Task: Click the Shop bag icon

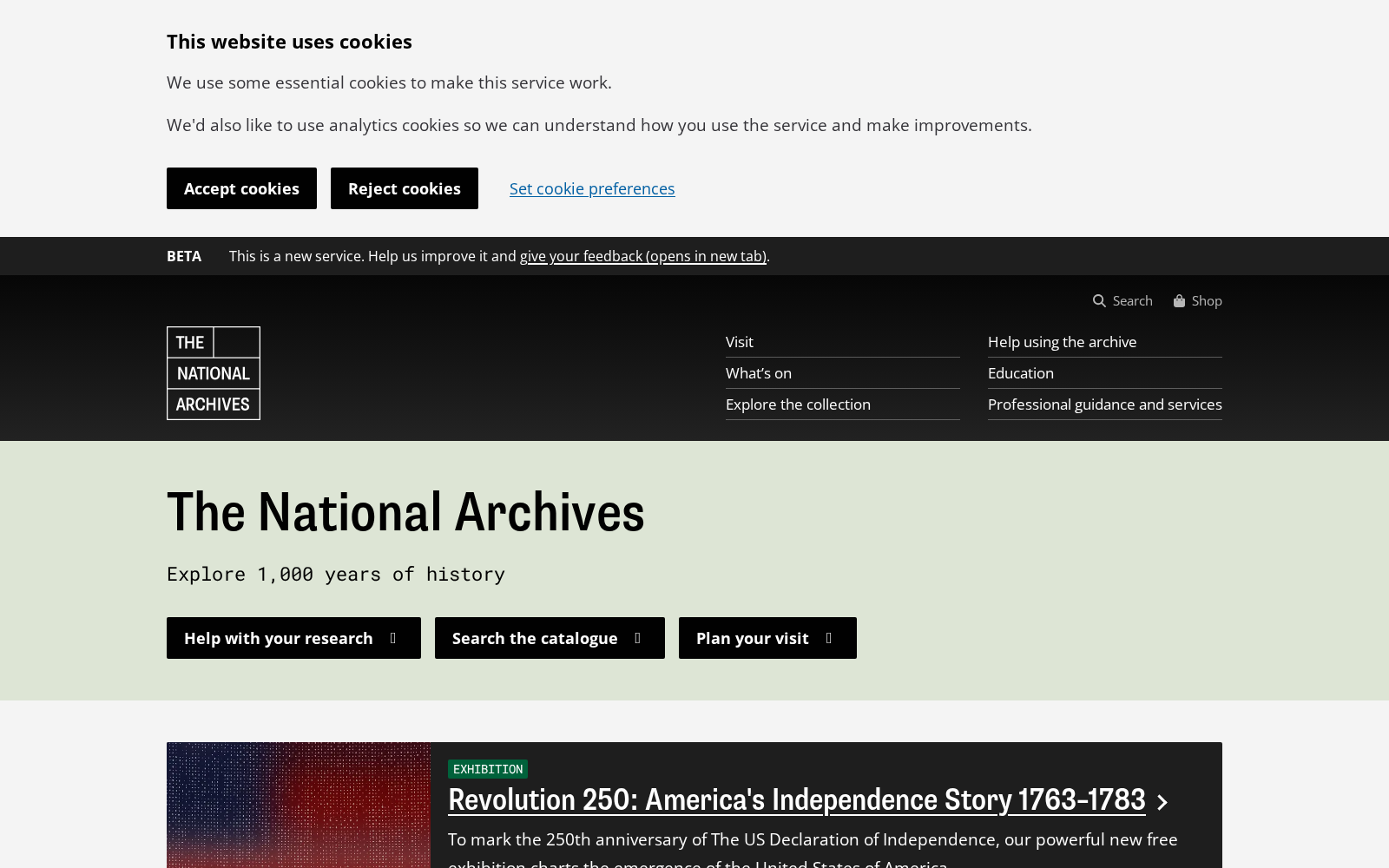Action: (1179, 300)
